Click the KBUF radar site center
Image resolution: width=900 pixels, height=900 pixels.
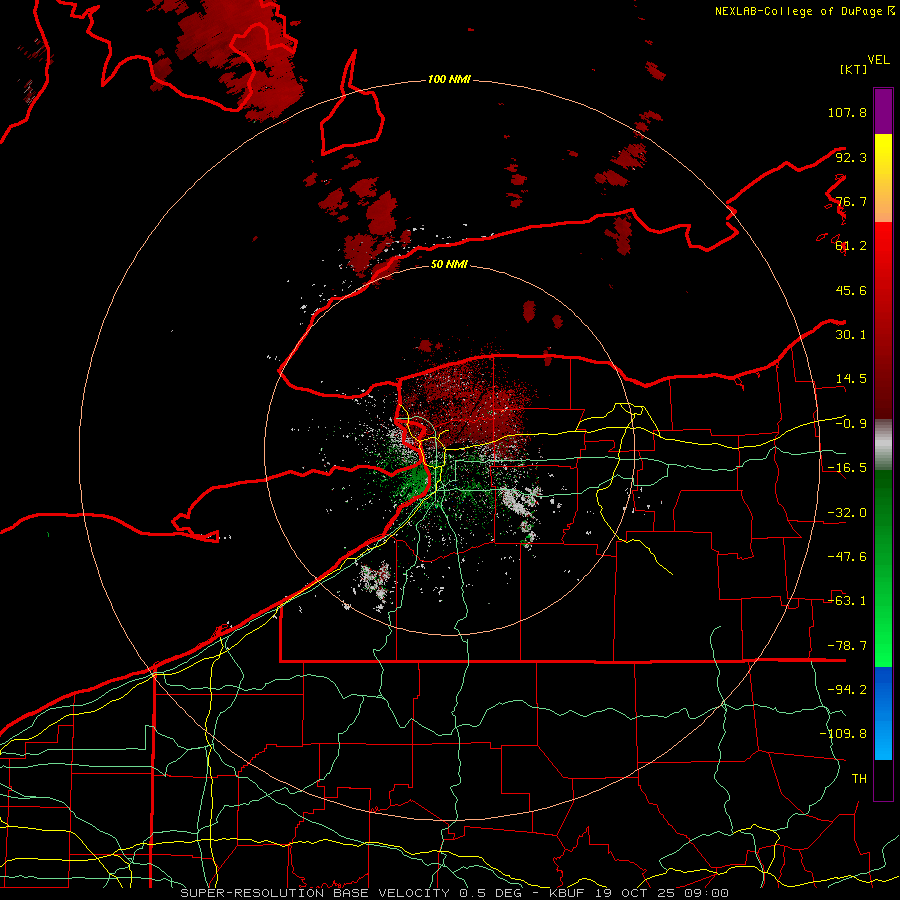pos(449,451)
